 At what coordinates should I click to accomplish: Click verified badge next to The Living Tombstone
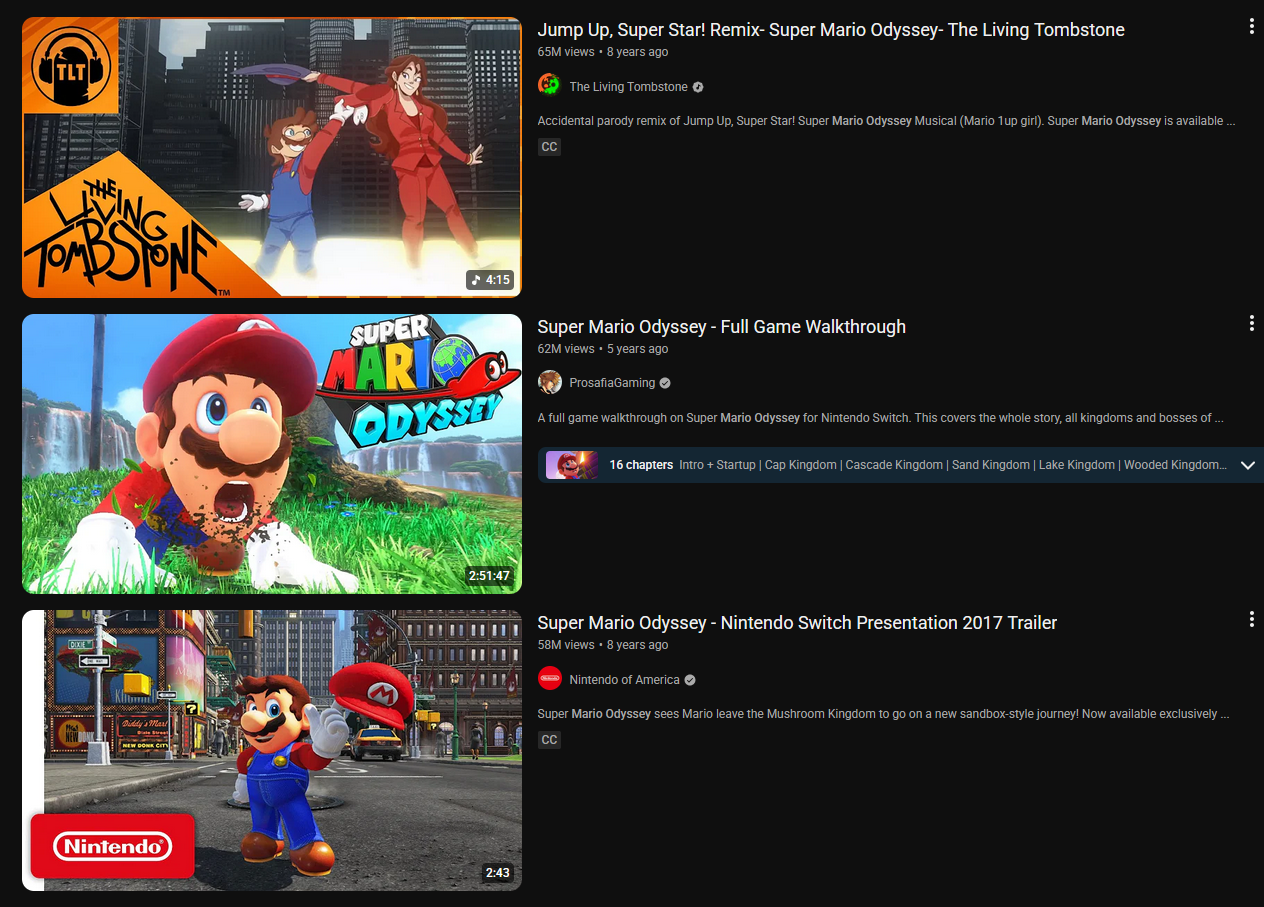point(698,87)
